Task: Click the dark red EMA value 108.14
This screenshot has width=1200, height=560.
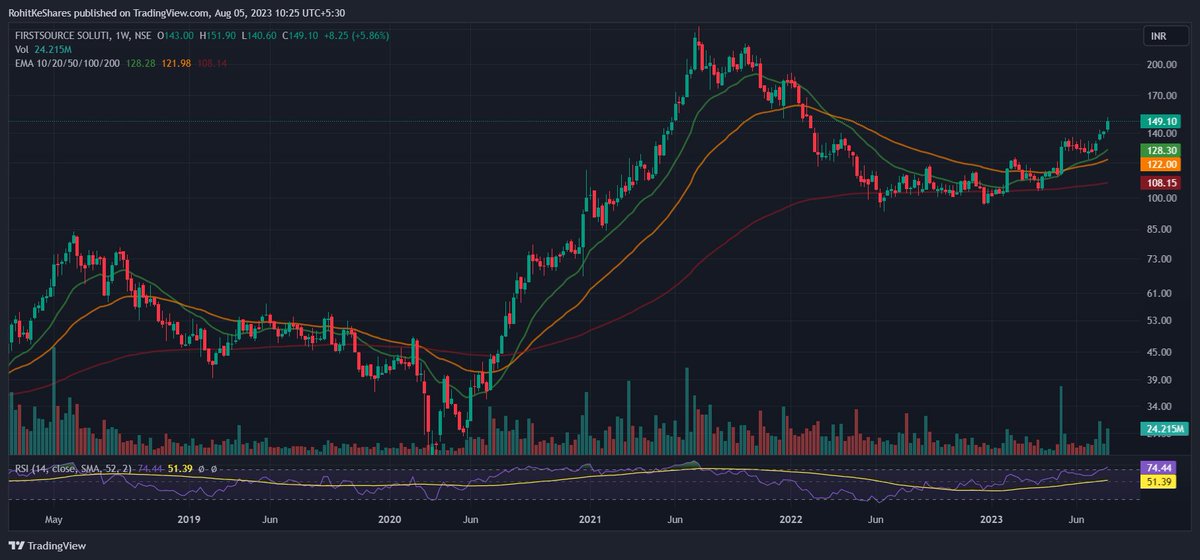Action: point(214,61)
